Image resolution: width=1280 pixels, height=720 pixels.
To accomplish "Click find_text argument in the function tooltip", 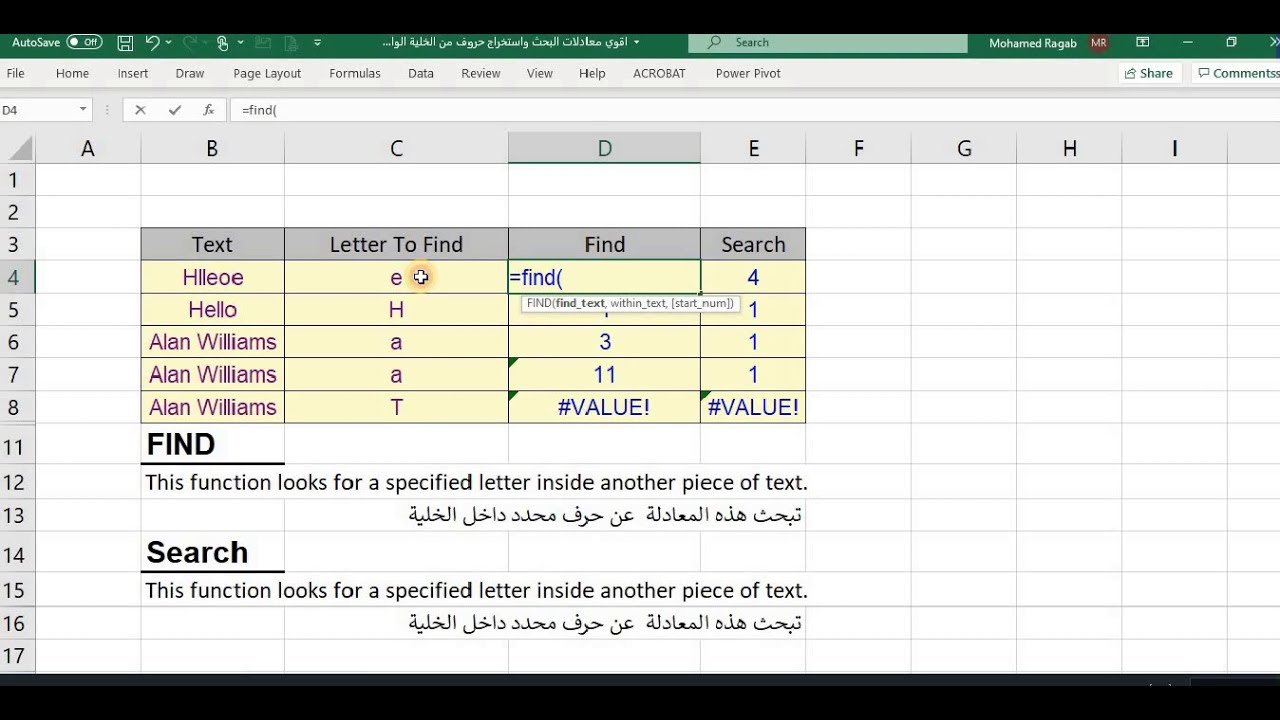I will click(x=581, y=303).
